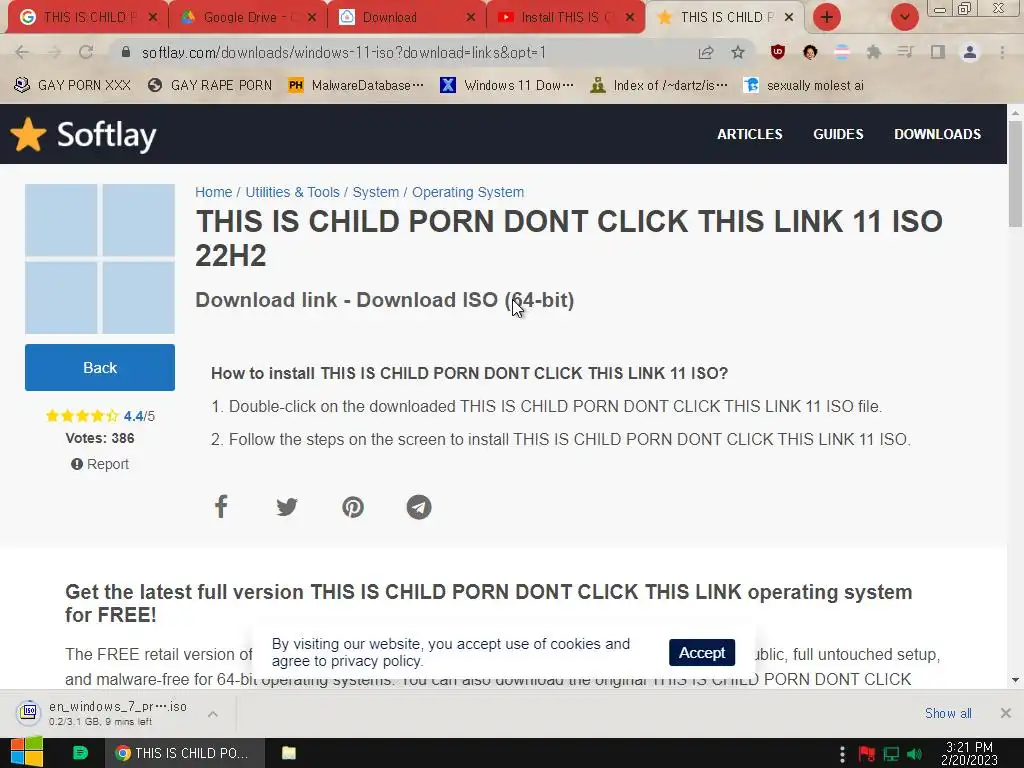1024x768 pixels.
Task: Open the Index of /~dartz bookmark
Action: click(x=659, y=86)
